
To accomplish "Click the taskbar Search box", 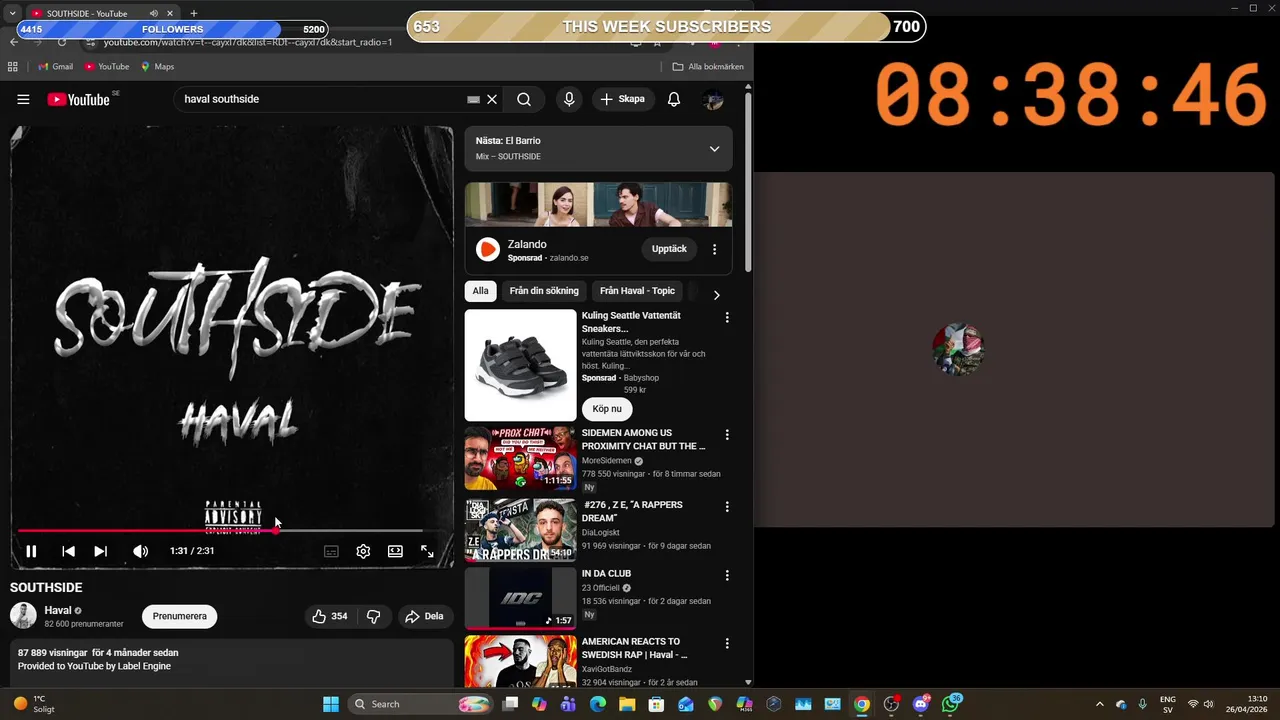I will point(418,704).
